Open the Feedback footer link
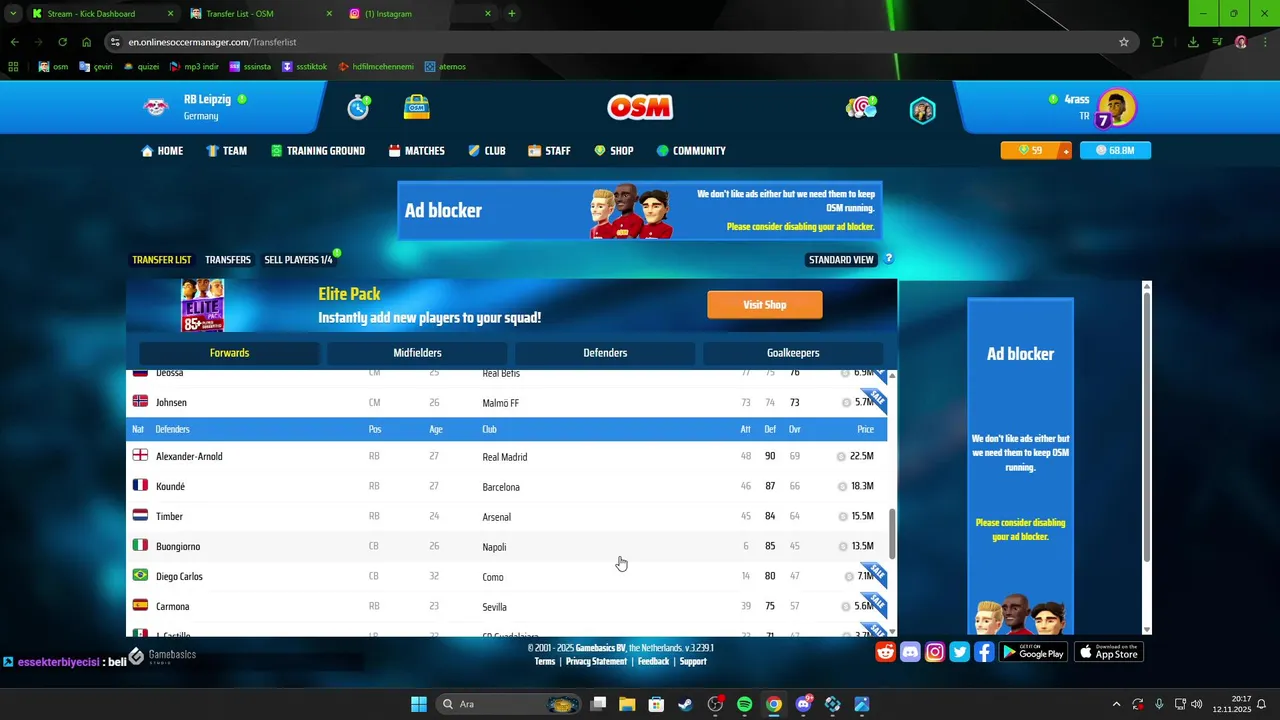Image resolution: width=1280 pixels, height=720 pixels. tap(653, 662)
